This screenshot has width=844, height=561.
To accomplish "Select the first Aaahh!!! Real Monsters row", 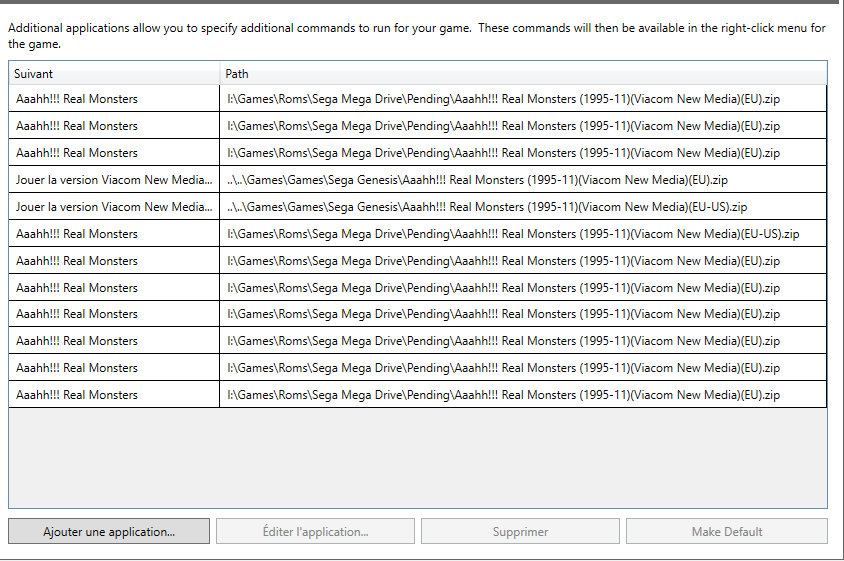I will 418,99.
